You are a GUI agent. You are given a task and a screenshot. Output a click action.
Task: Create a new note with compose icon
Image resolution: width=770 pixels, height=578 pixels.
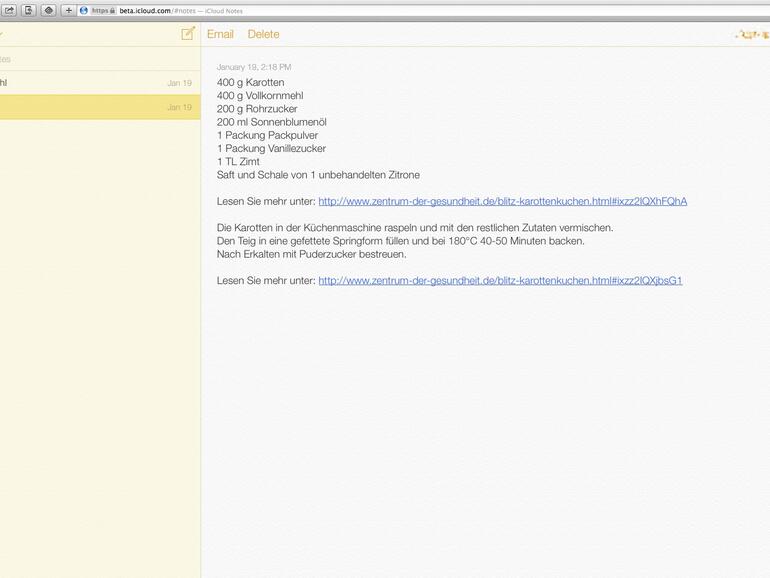[x=188, y=33]
